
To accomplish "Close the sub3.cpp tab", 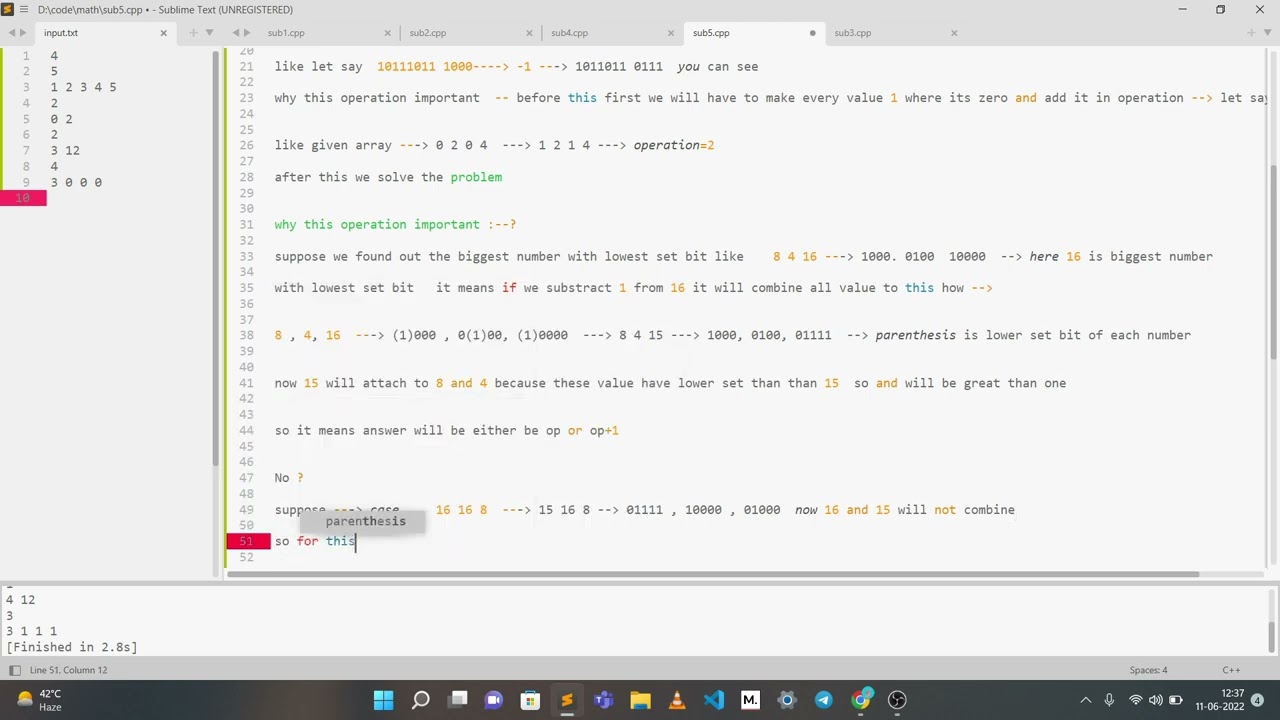I will pos(954,33).
